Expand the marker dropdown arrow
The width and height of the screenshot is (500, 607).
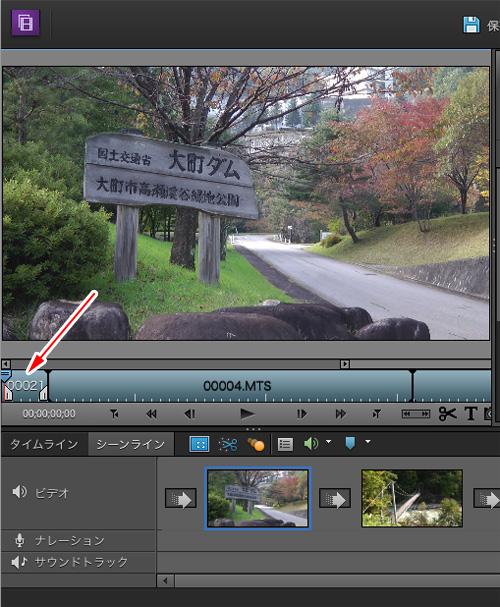(x=368, y=441)
